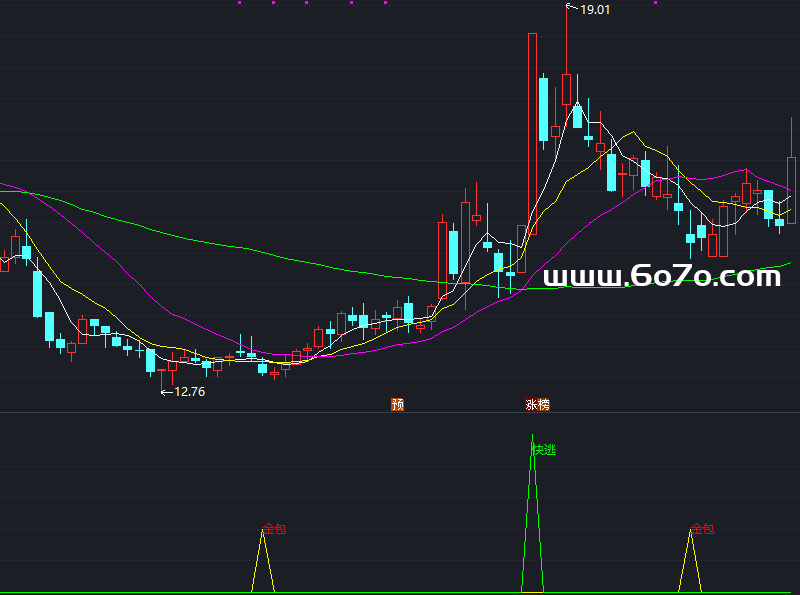Open the www.6o7o.com watermark link
The width and height of the screenshot is (800, 595).
(x=661, y=276)
